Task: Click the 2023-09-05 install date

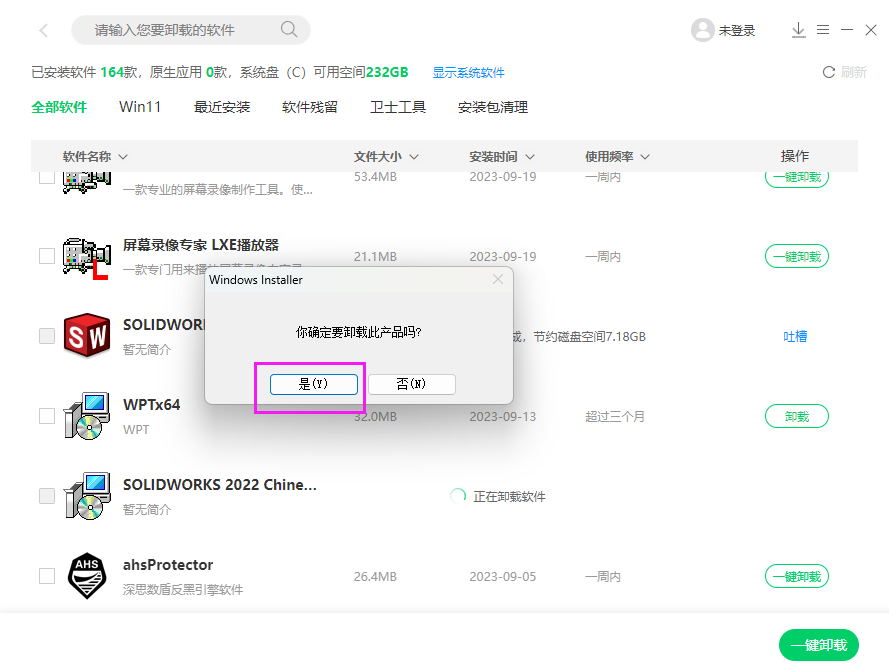Action: tap(502, 576)
